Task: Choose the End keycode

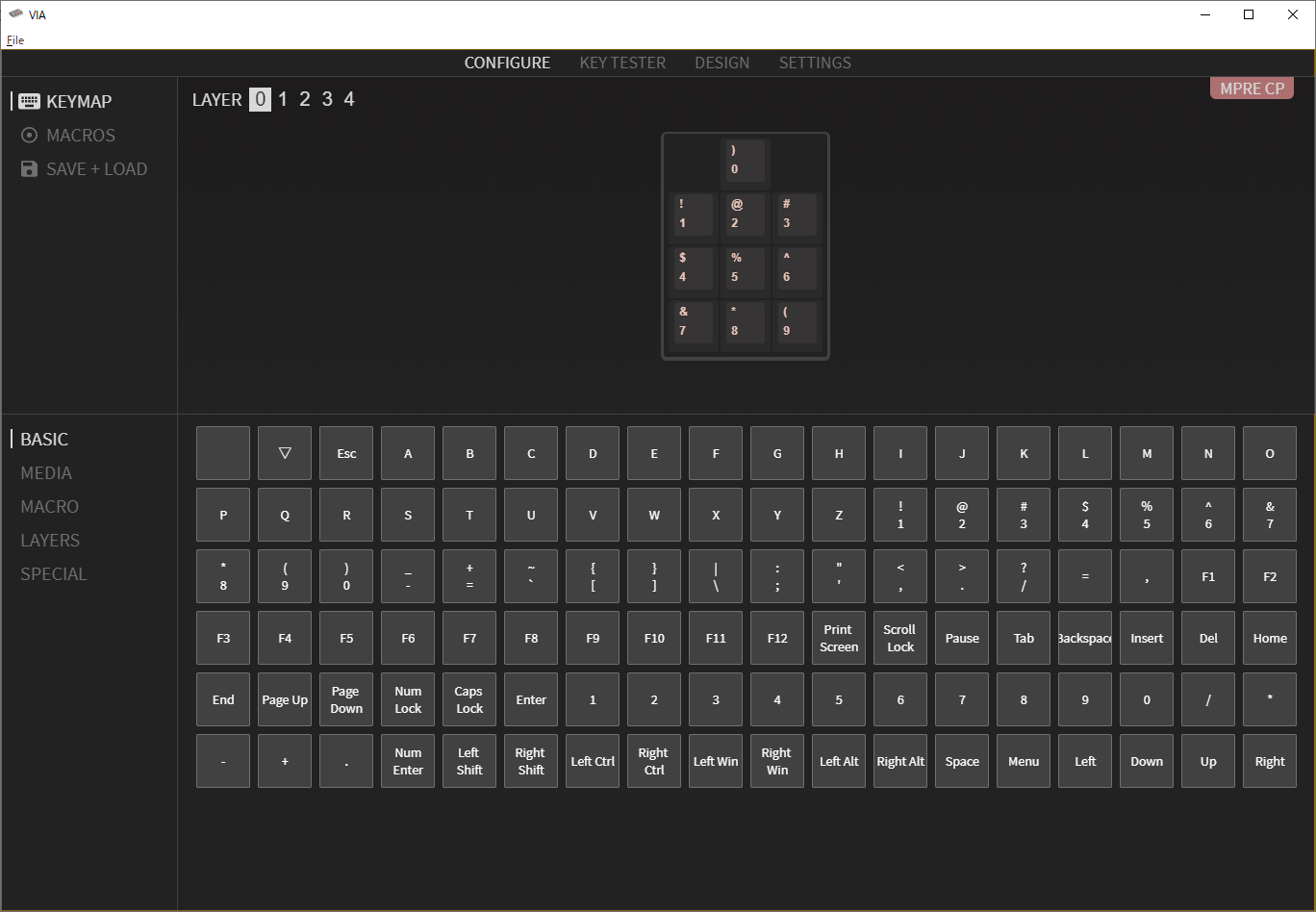Action: pos(223,699)
